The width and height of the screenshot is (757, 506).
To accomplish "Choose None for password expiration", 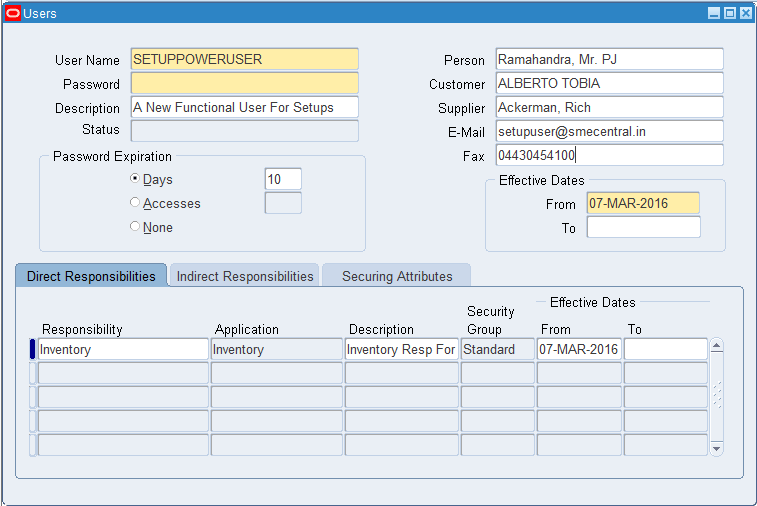I will [135, 227].
